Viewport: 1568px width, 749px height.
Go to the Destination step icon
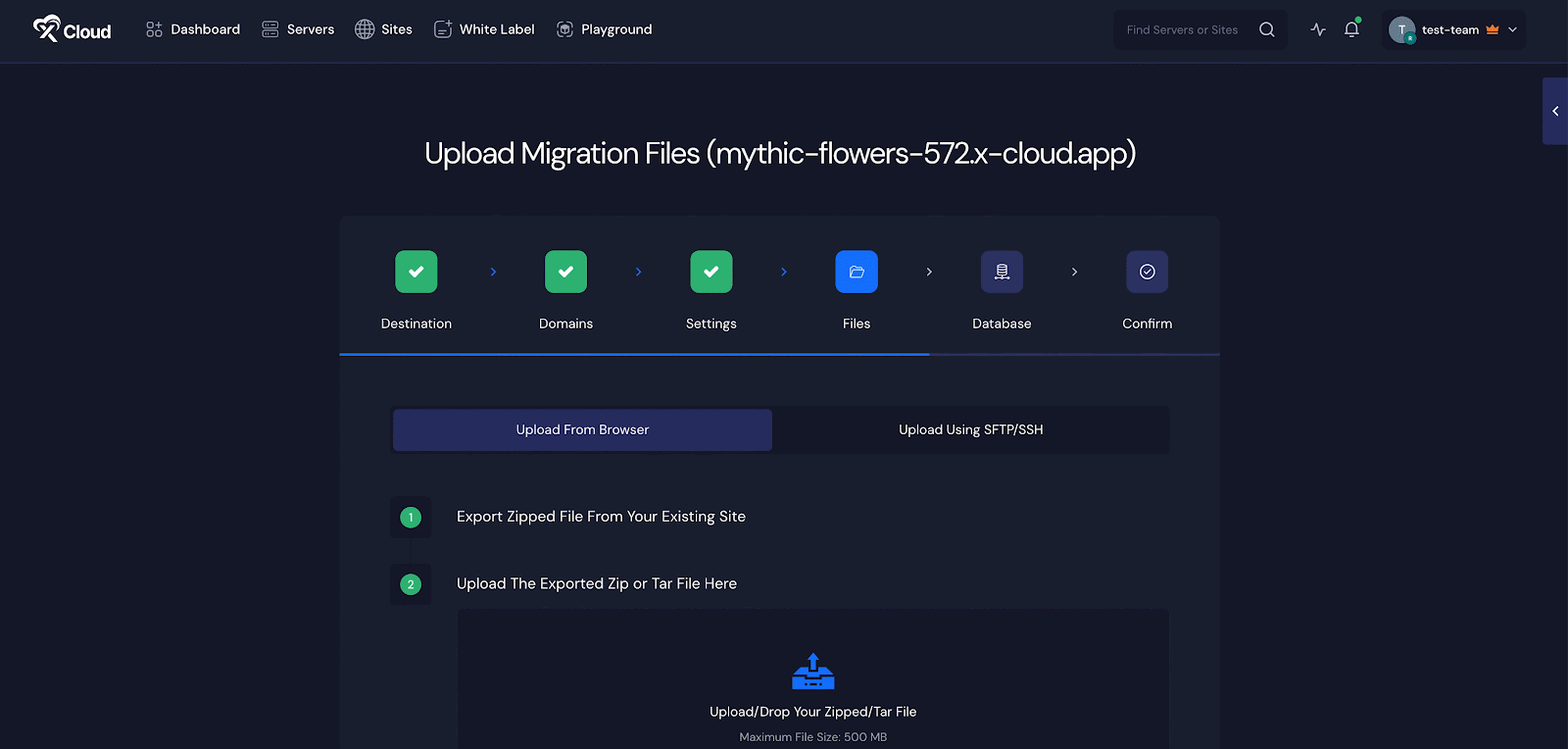click(x=416, y=272)
